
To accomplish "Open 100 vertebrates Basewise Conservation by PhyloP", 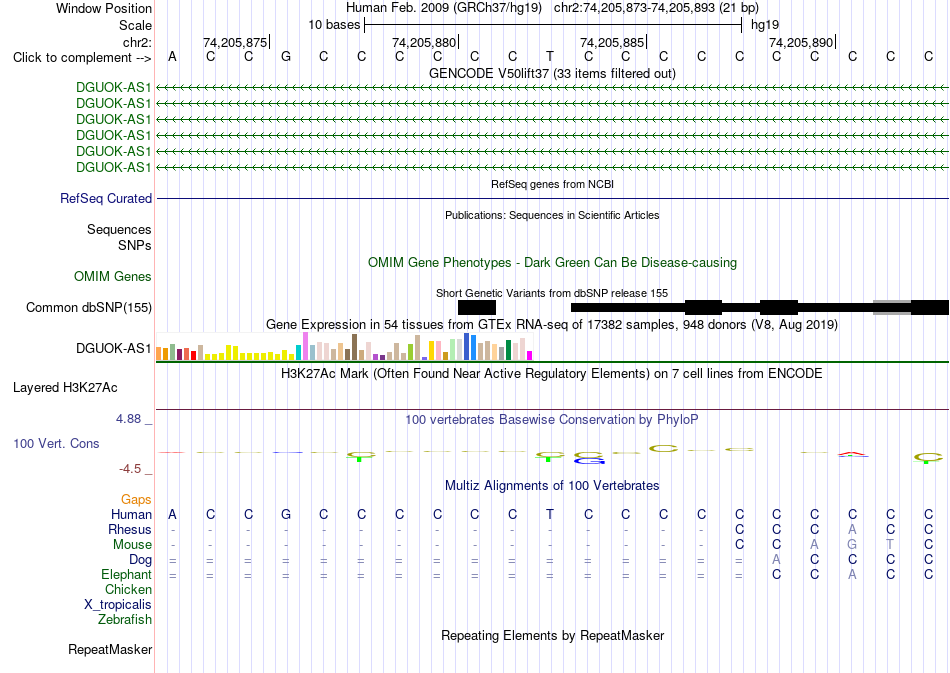I will coord(552,420).
